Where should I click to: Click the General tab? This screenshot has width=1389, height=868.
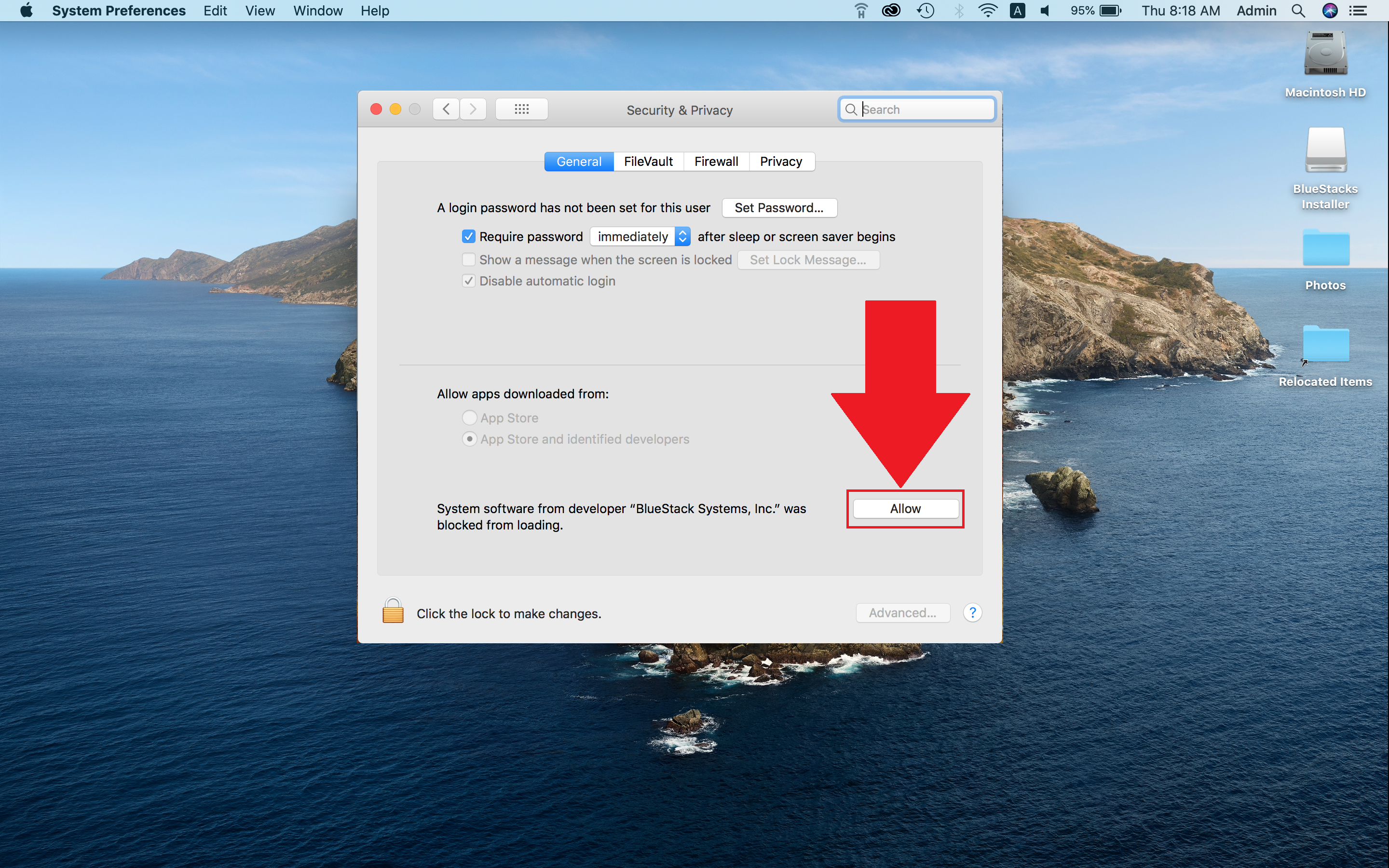click(580, 161)
